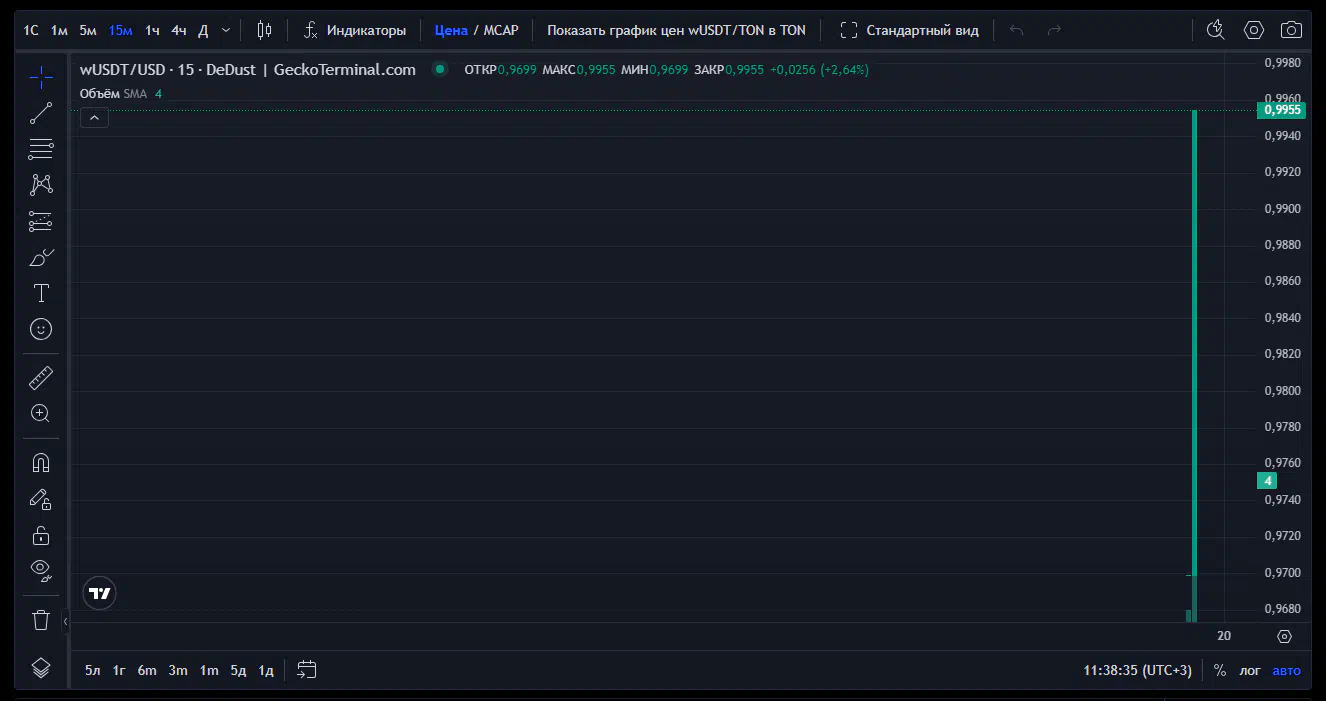Enter fullscreen via Стандартный вид

tap(909, 30)
